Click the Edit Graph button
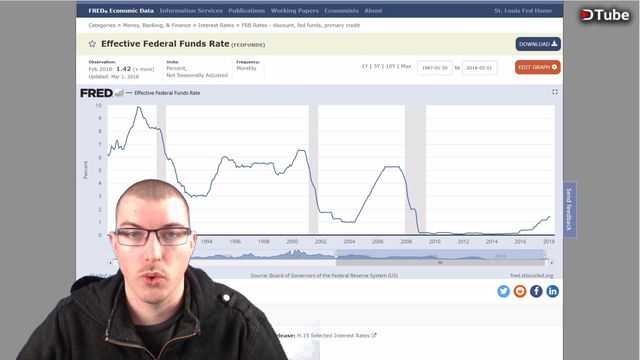 (x=538, y=67)
